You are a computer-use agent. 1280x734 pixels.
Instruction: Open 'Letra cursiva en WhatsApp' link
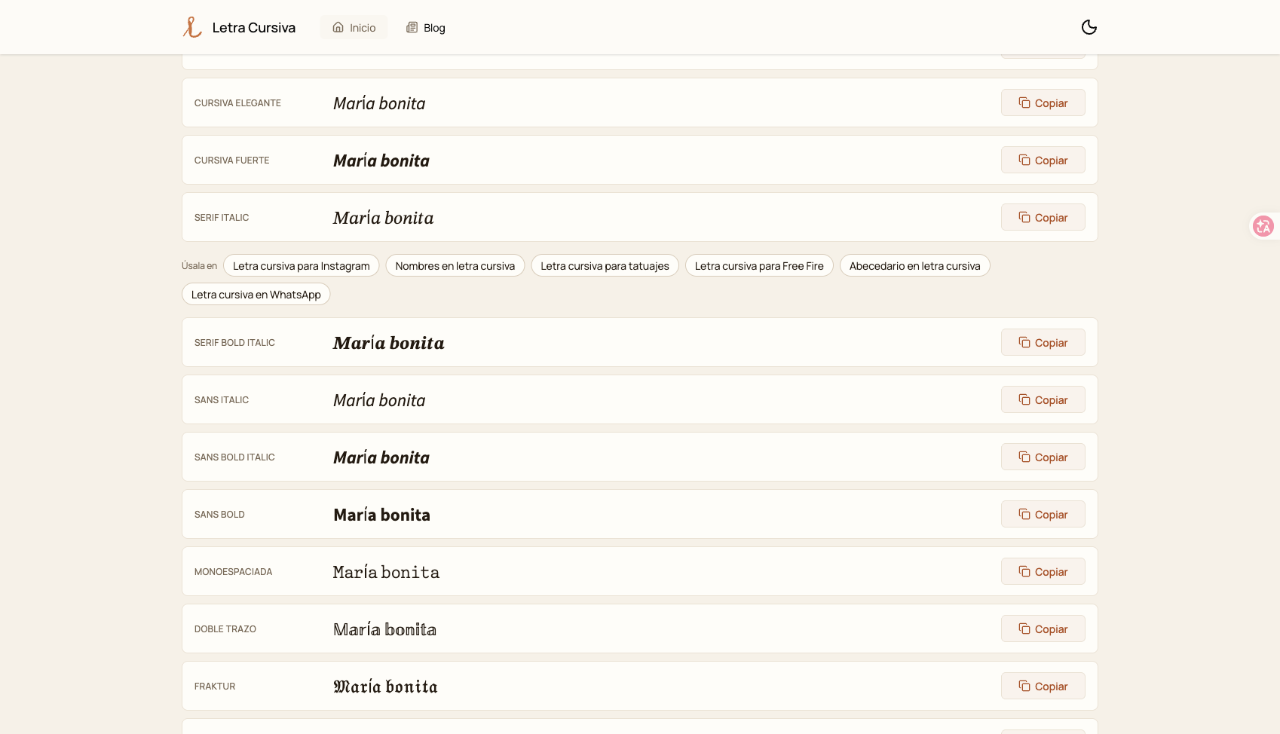coord(256,294)
